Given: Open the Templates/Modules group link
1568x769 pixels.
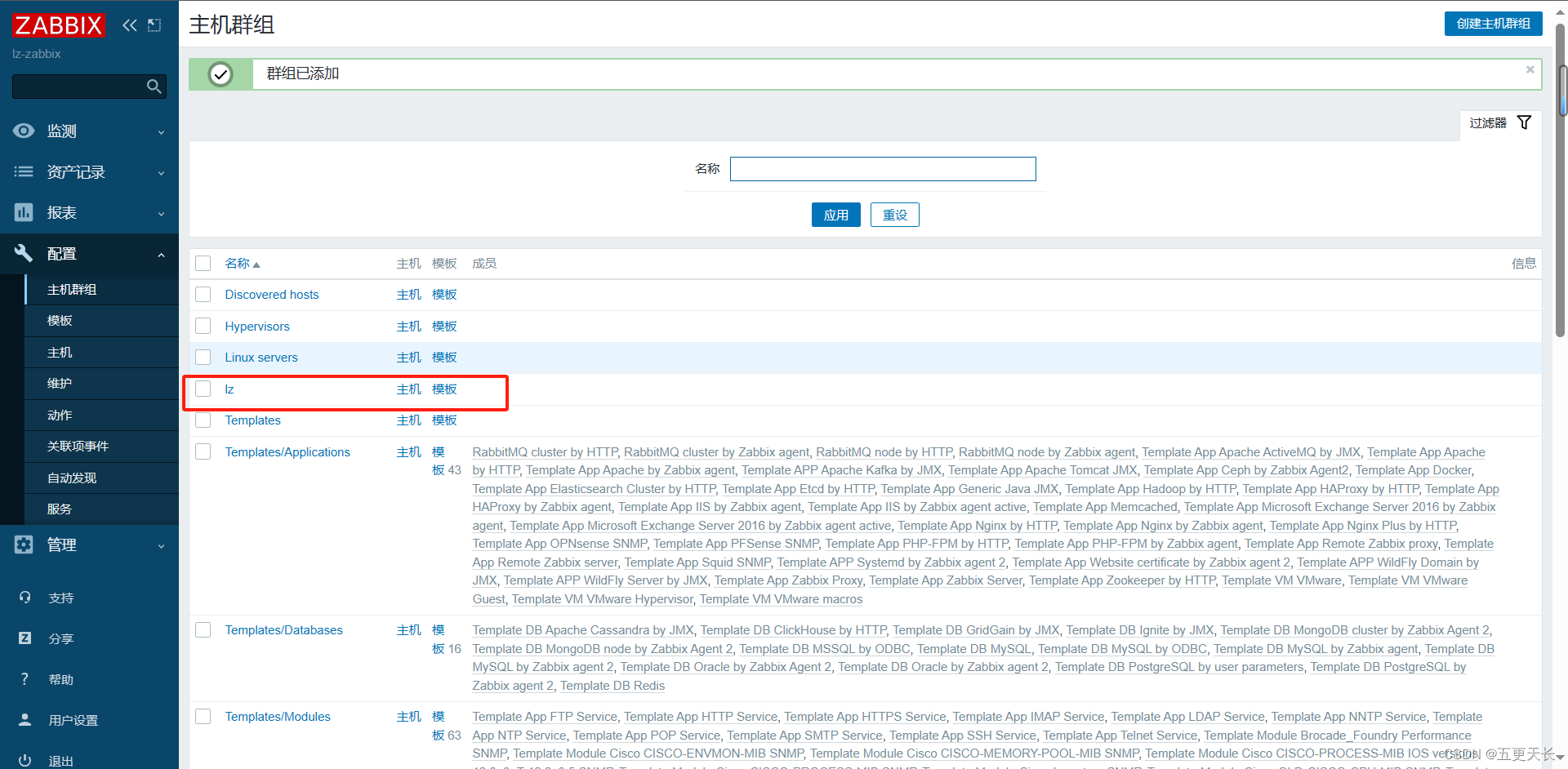Looking at the screenshot, I should [x=278, y=717].
